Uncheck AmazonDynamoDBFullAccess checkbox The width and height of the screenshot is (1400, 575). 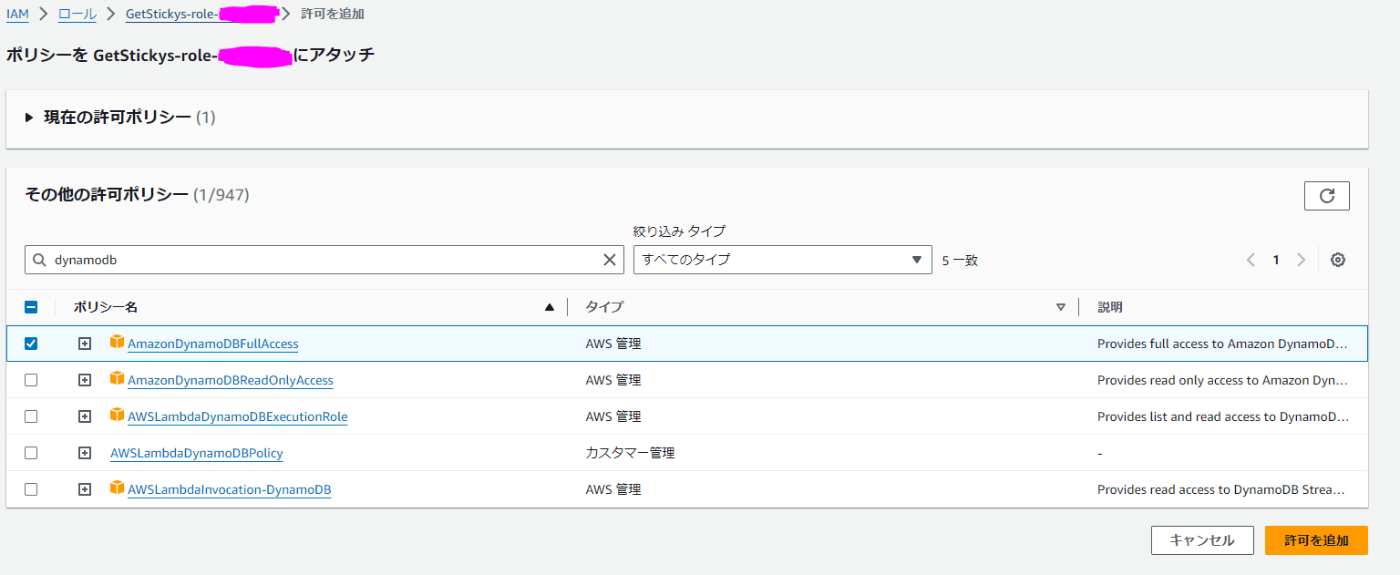tap(31, 343)
